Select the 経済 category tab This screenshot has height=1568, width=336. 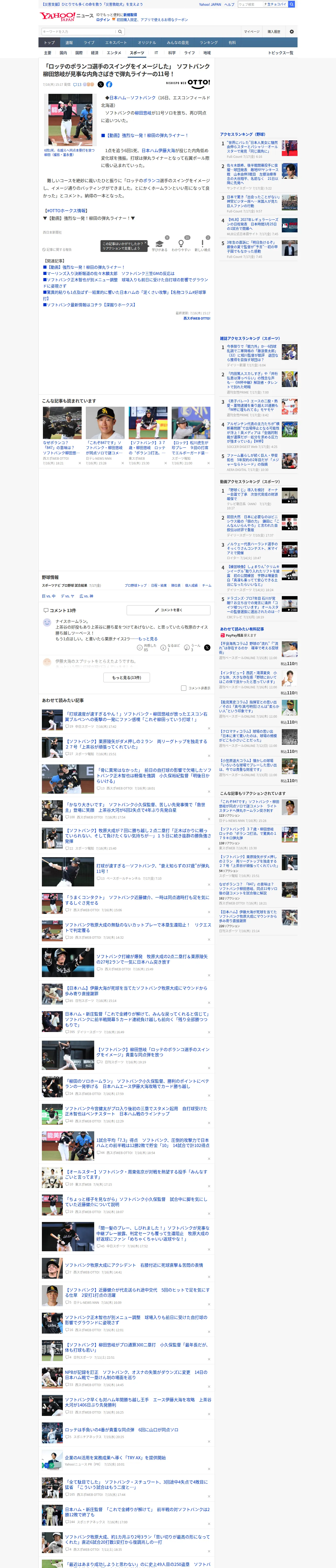(94, 53)
